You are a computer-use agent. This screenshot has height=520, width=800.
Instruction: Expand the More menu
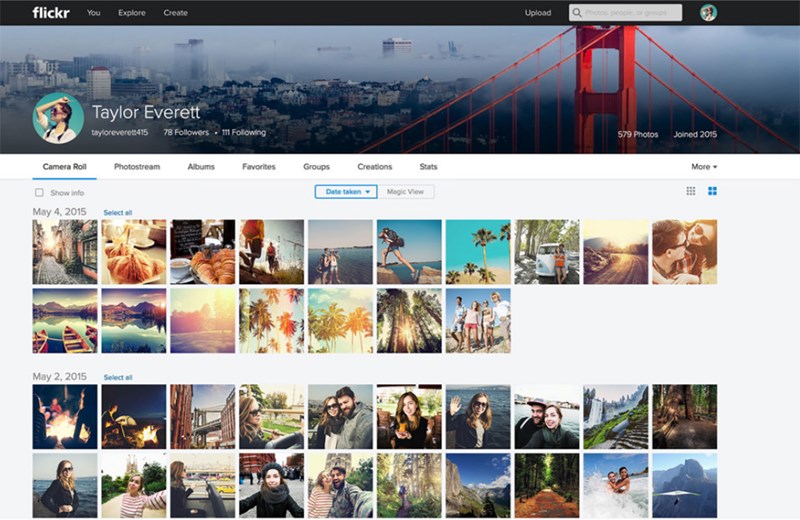pyautogui.click(x=704, y=166)
